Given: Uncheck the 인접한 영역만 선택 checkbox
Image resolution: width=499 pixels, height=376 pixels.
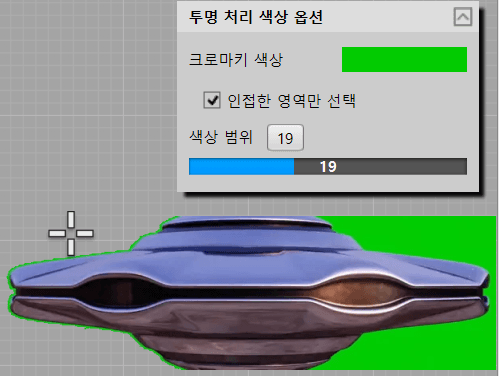Looking at the screenshot, I should (212, 100).
